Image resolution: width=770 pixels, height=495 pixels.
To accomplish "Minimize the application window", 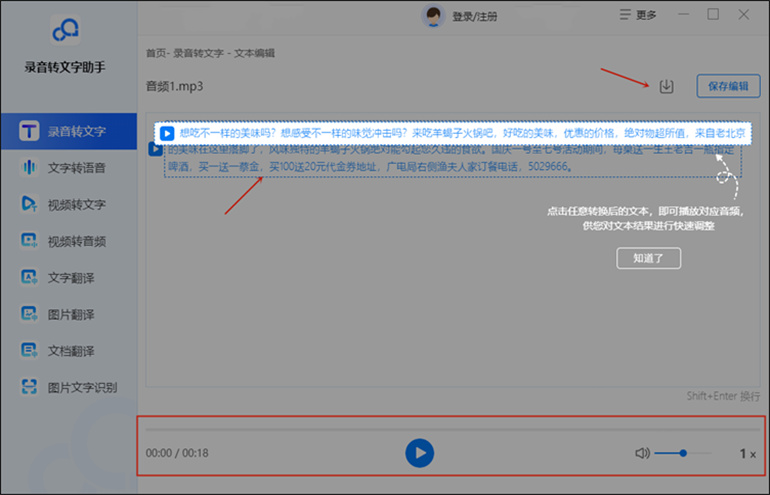I will click(x=683, y=15).
